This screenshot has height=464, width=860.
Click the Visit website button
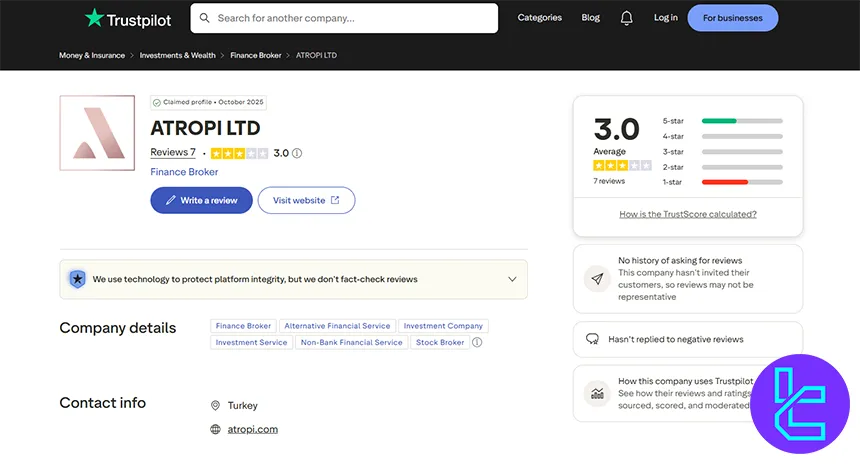coord(307,200)
